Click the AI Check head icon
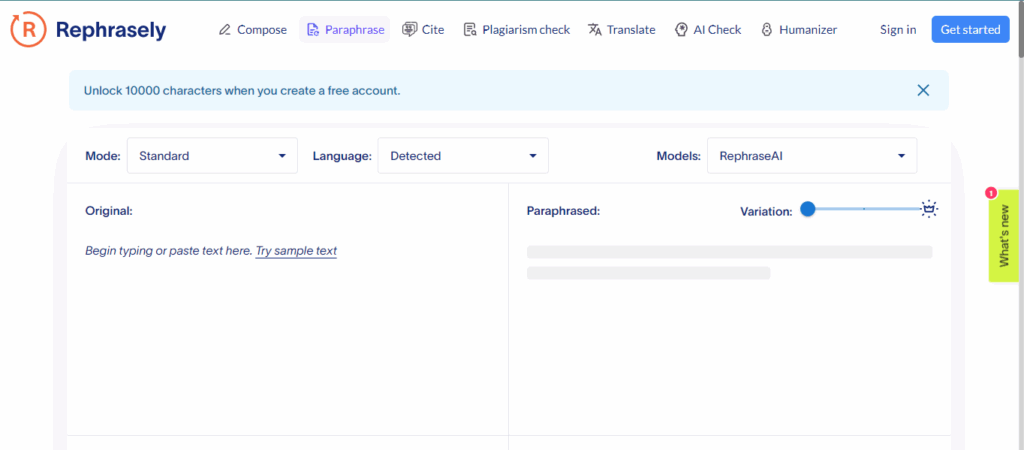Screen dimensions: 1024x450 tap(681, 30)
